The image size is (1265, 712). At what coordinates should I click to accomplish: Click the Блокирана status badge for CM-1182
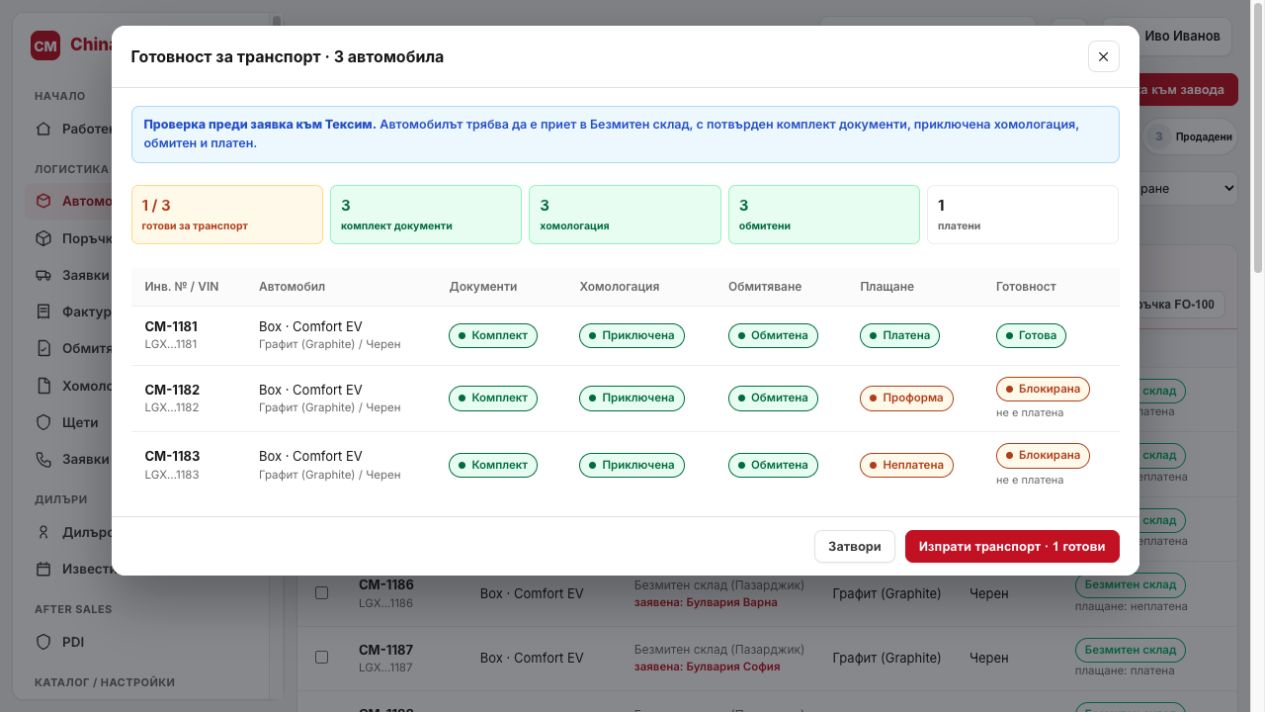coord(1043,389)
